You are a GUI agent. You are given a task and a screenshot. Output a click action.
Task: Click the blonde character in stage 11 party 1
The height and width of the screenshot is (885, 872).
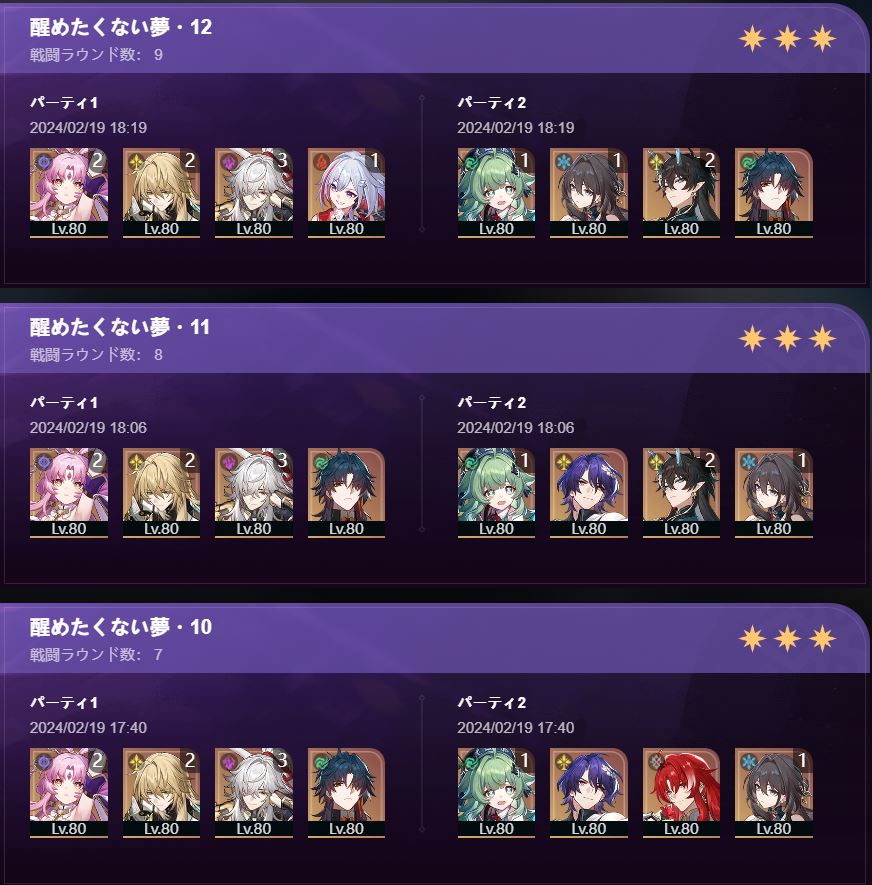(x=161, y=493)
